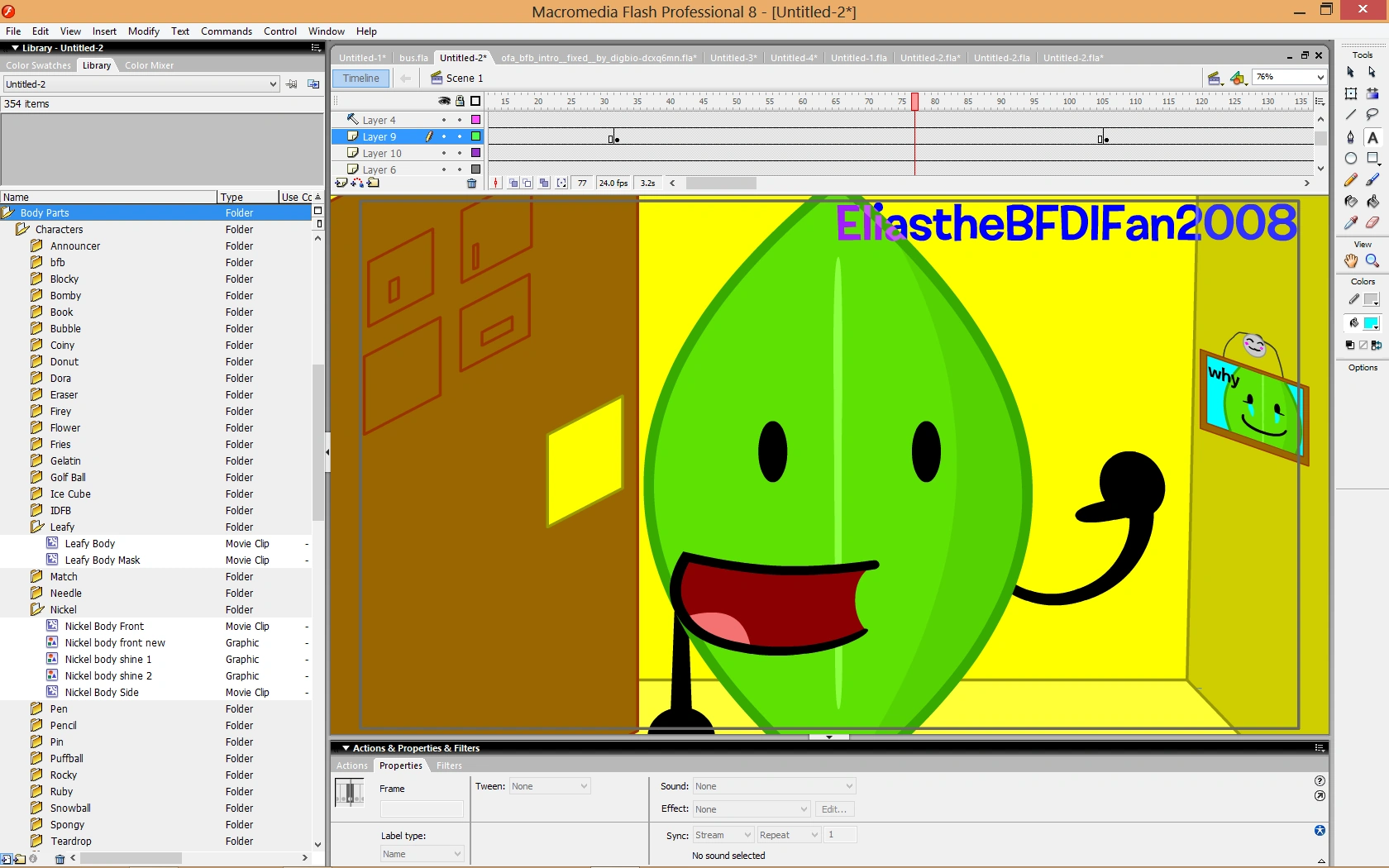The width and height of the screenshot is (1389, 868).
Task: Select the Text tool
Action: pos(1372,137)
